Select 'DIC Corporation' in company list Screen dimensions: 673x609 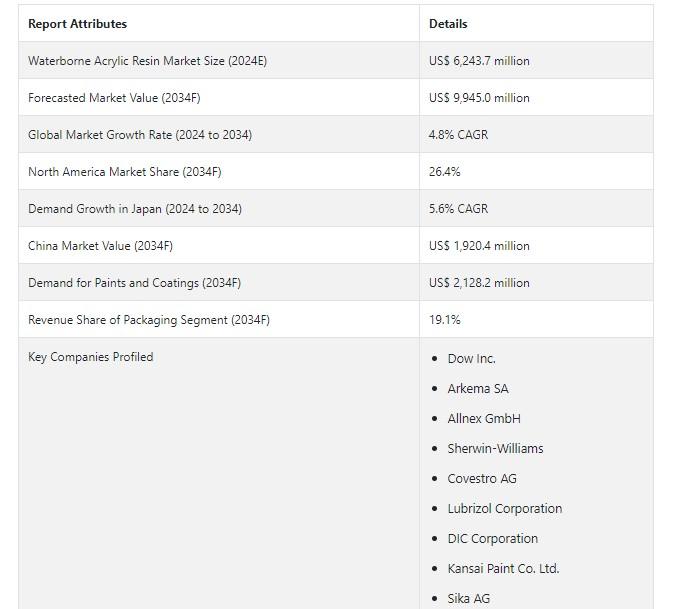tap(492, 539)
